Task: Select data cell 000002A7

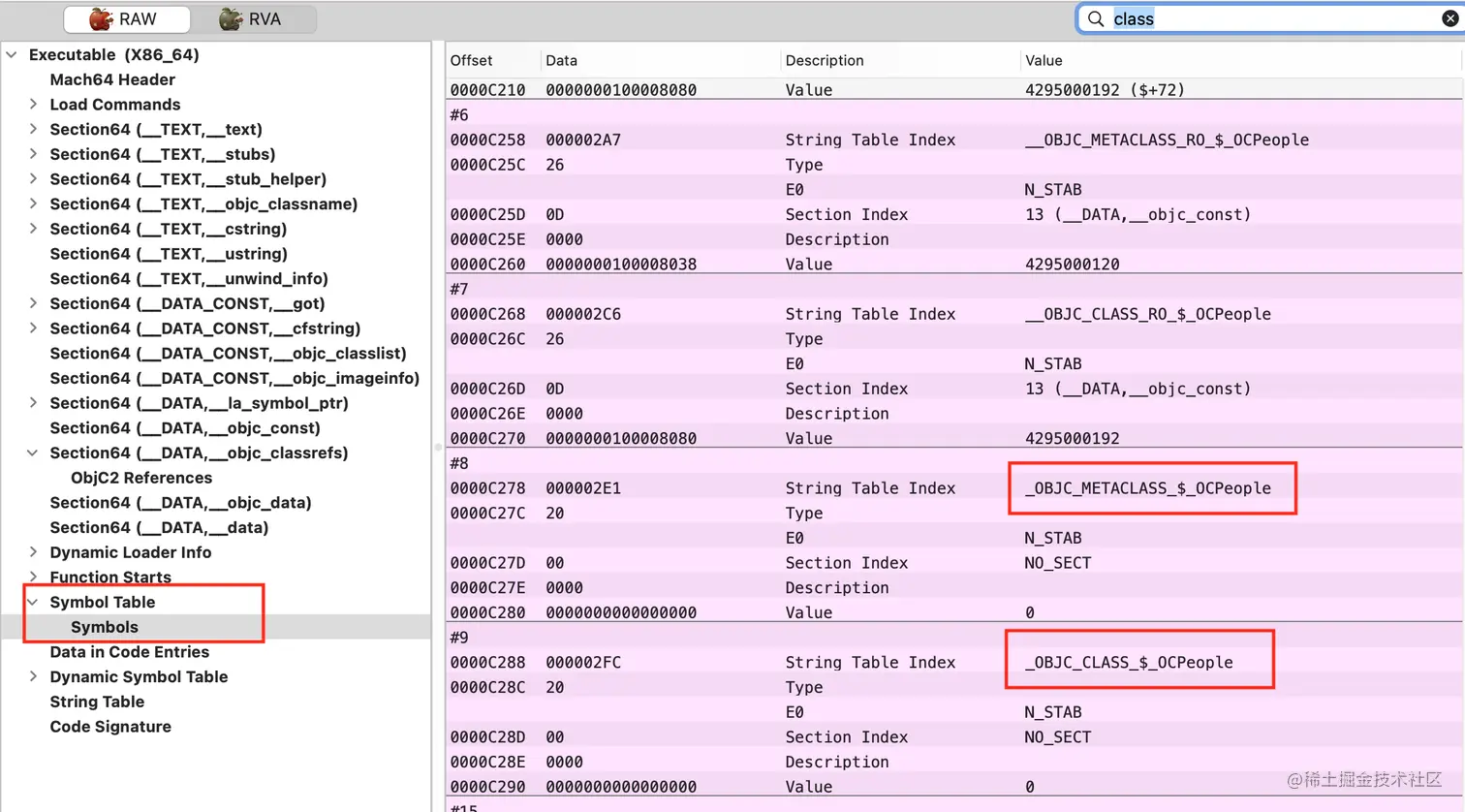Action: tap(583, 140)
